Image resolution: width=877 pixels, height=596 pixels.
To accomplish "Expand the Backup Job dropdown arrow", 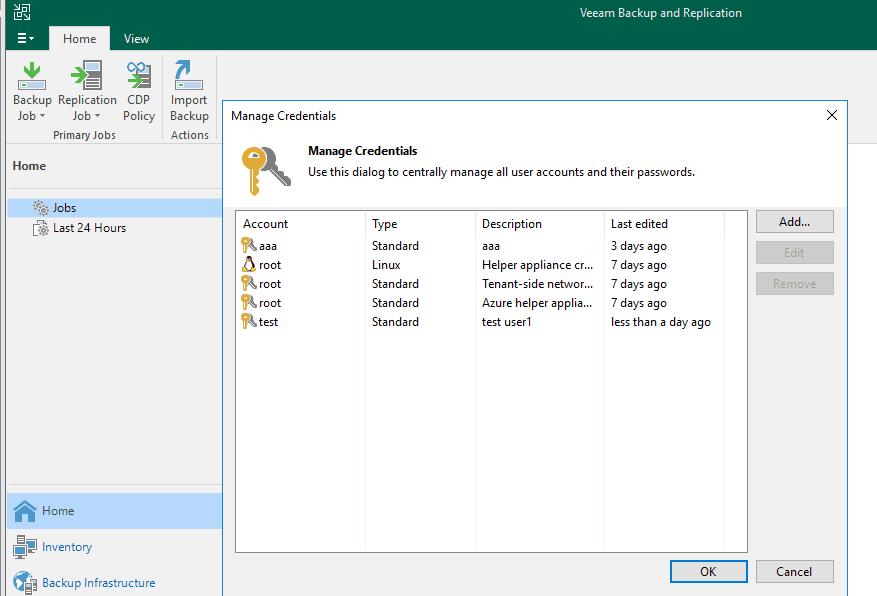I will (x=43, y=116).
